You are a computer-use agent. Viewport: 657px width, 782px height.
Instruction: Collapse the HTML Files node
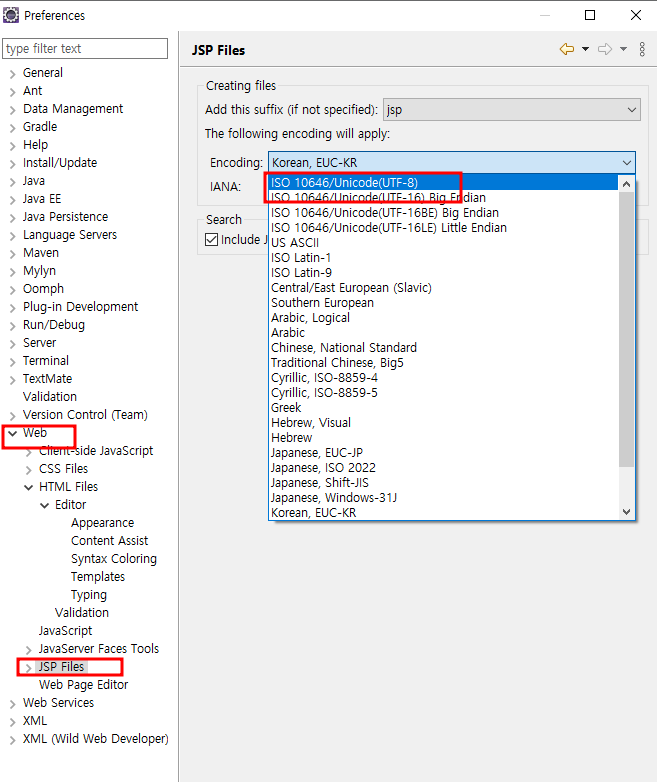tap(28, 487)
